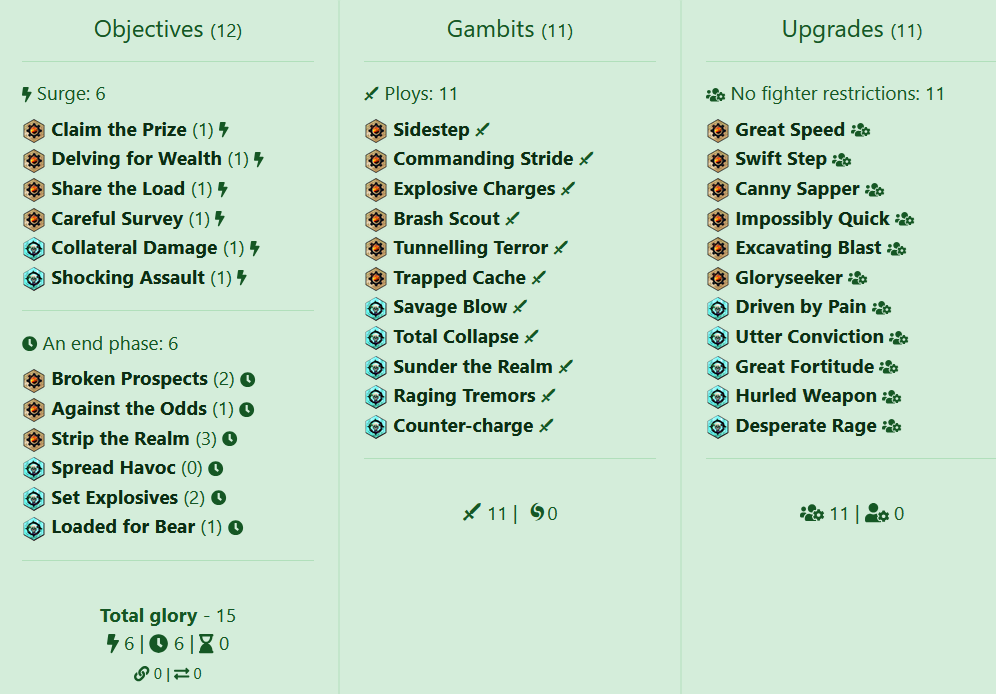Viewport: 996px width, 694px height.
Task: Click the fighters icon after Canny Sapper
Action: 875,190
